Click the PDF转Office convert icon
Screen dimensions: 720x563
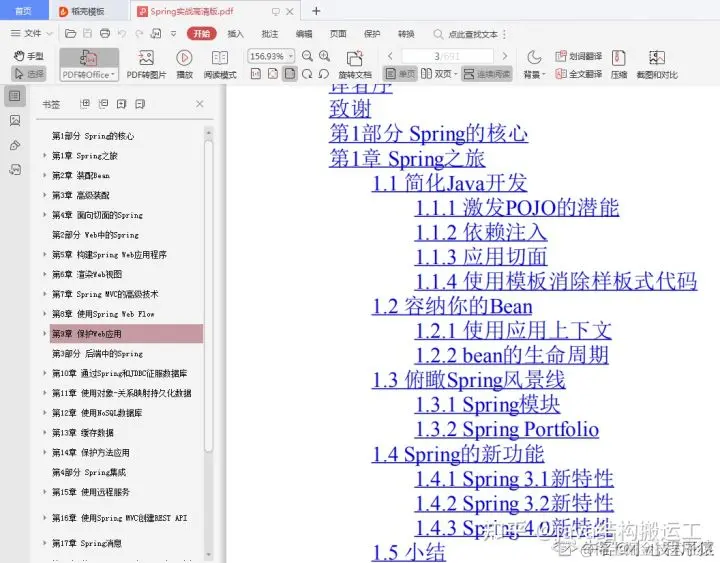coord(89,58)
